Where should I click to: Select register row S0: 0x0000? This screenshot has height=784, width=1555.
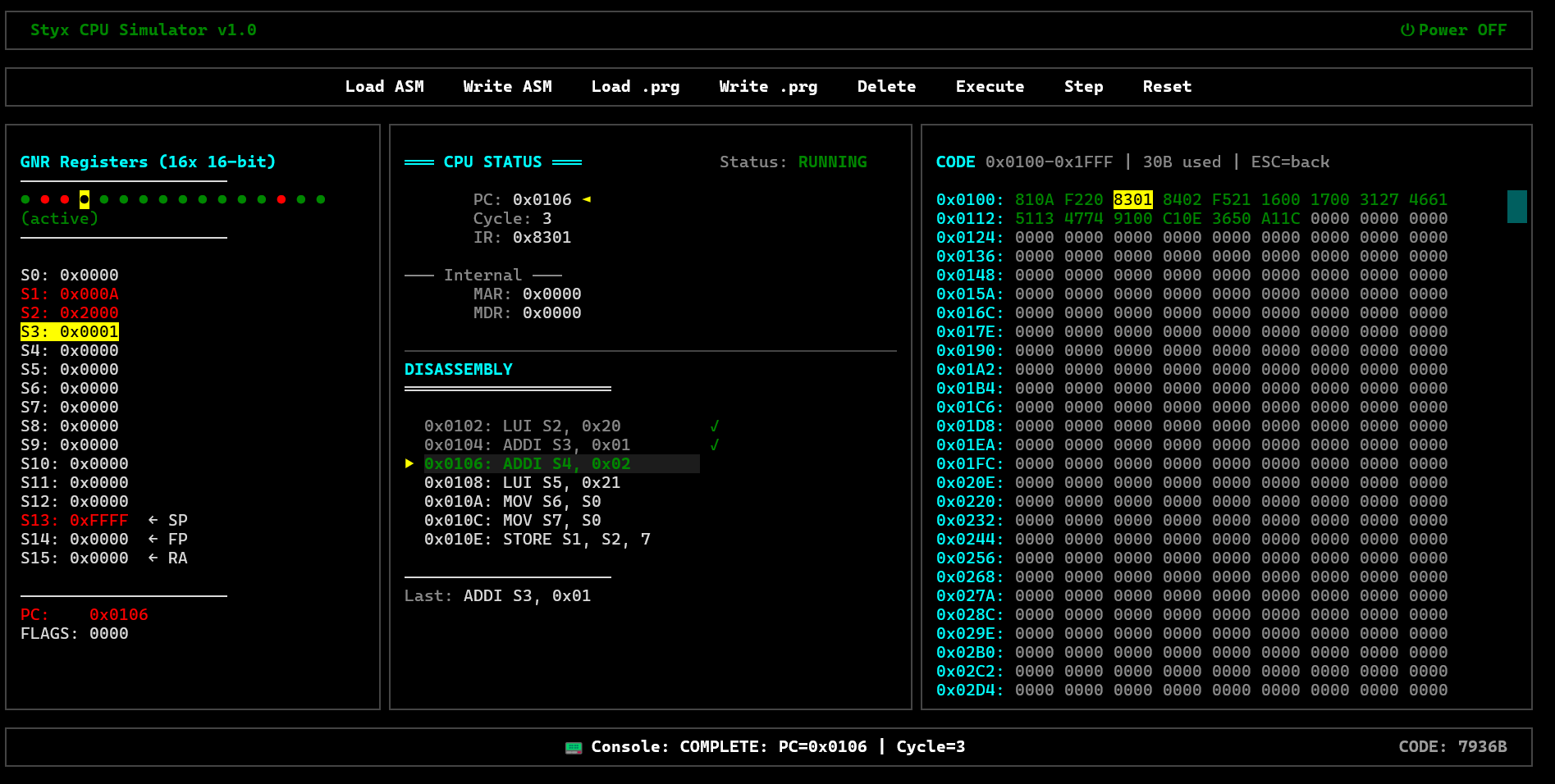click(70, 275)
